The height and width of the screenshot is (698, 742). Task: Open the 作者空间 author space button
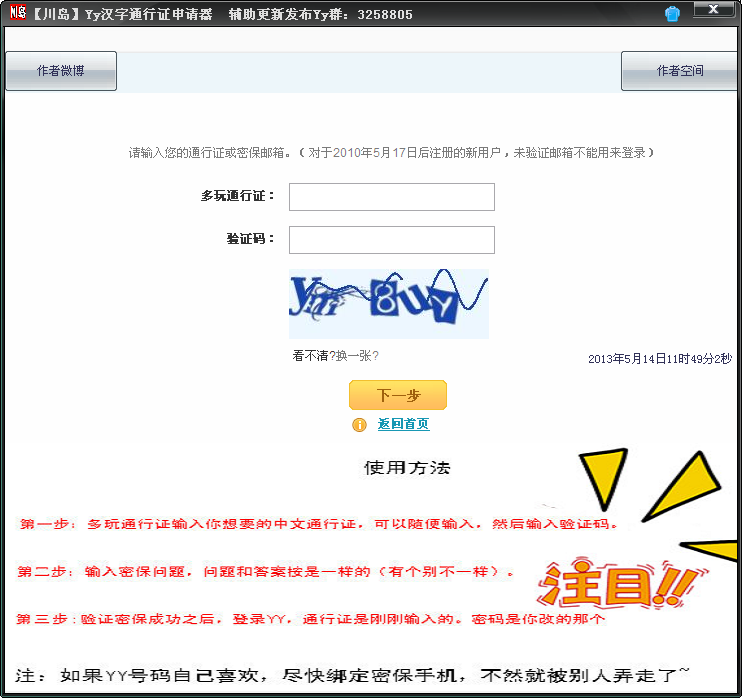click(680, 71)
